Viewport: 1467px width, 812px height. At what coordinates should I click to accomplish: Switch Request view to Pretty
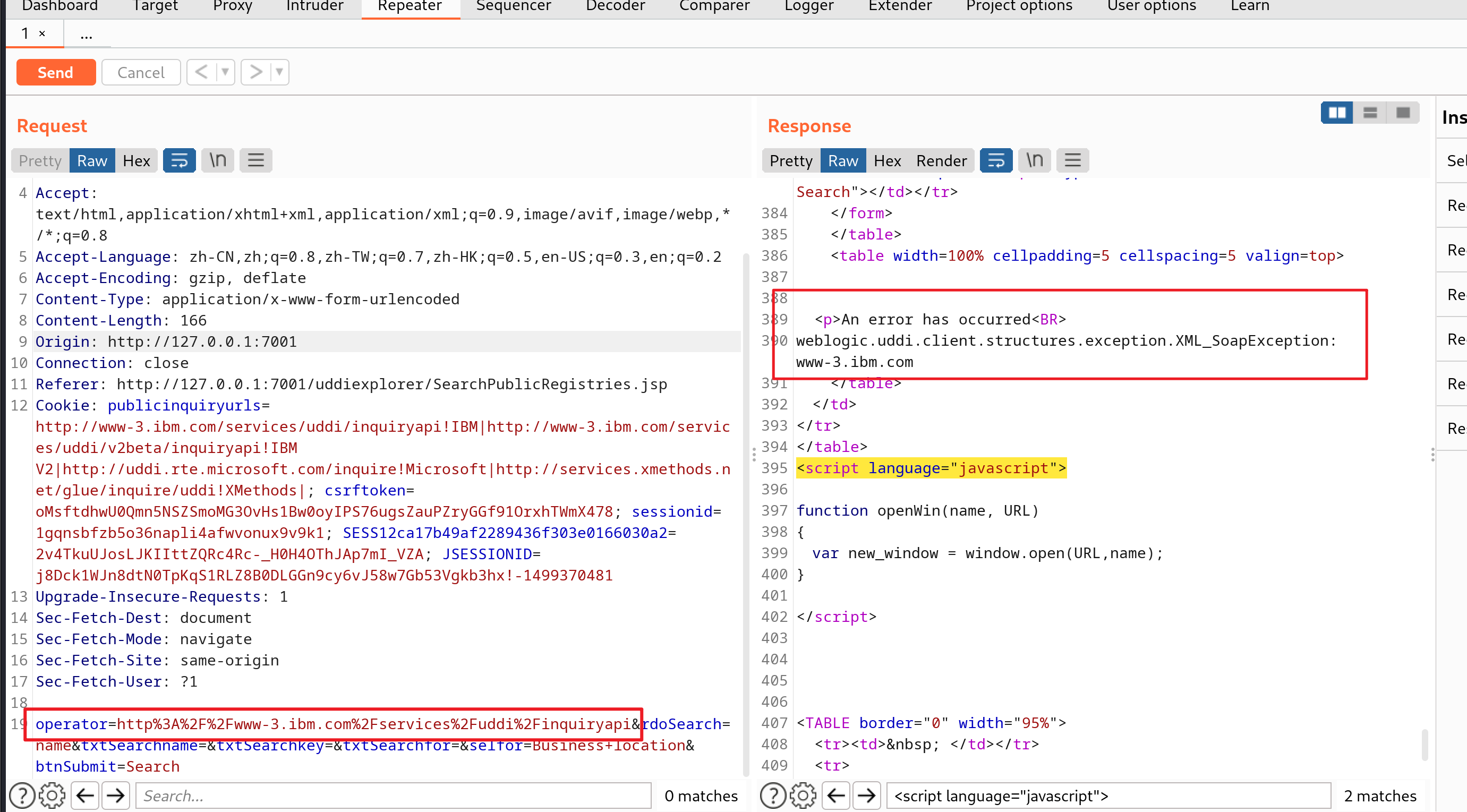[40, 160]
